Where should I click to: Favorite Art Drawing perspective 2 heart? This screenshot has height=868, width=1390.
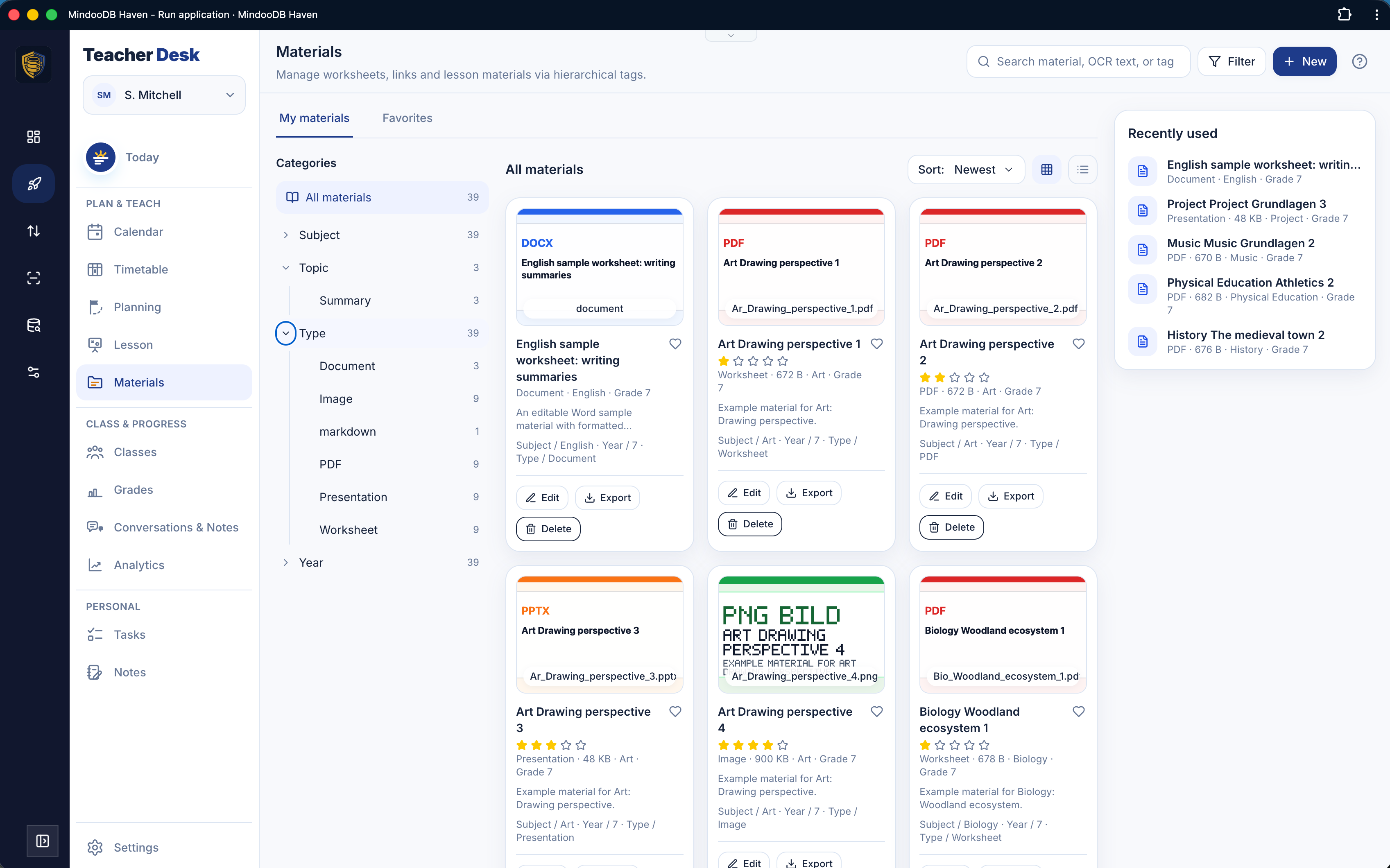[1079, 344]
